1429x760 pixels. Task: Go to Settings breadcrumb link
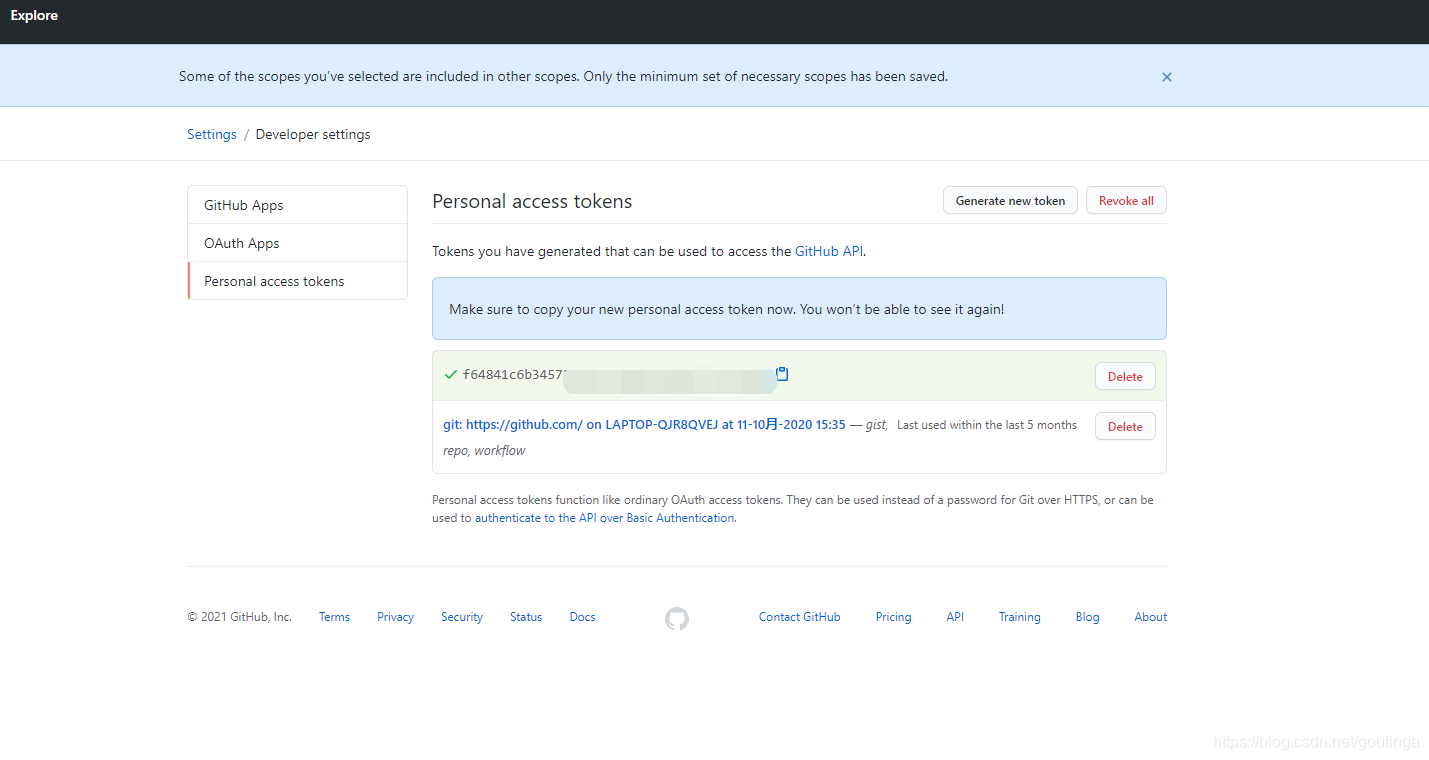[212, 134]
